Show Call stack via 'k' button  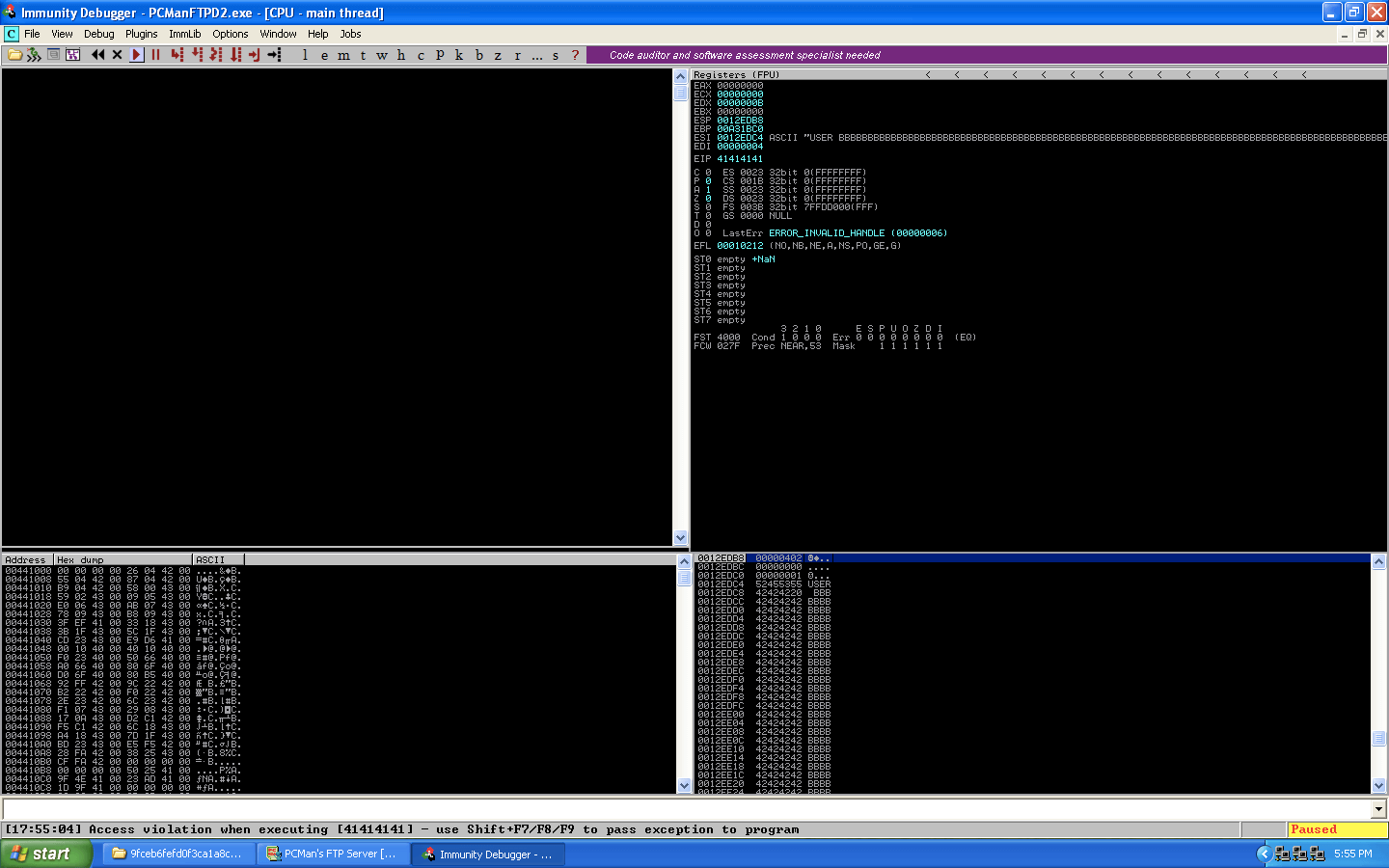[x=459, y=55]
